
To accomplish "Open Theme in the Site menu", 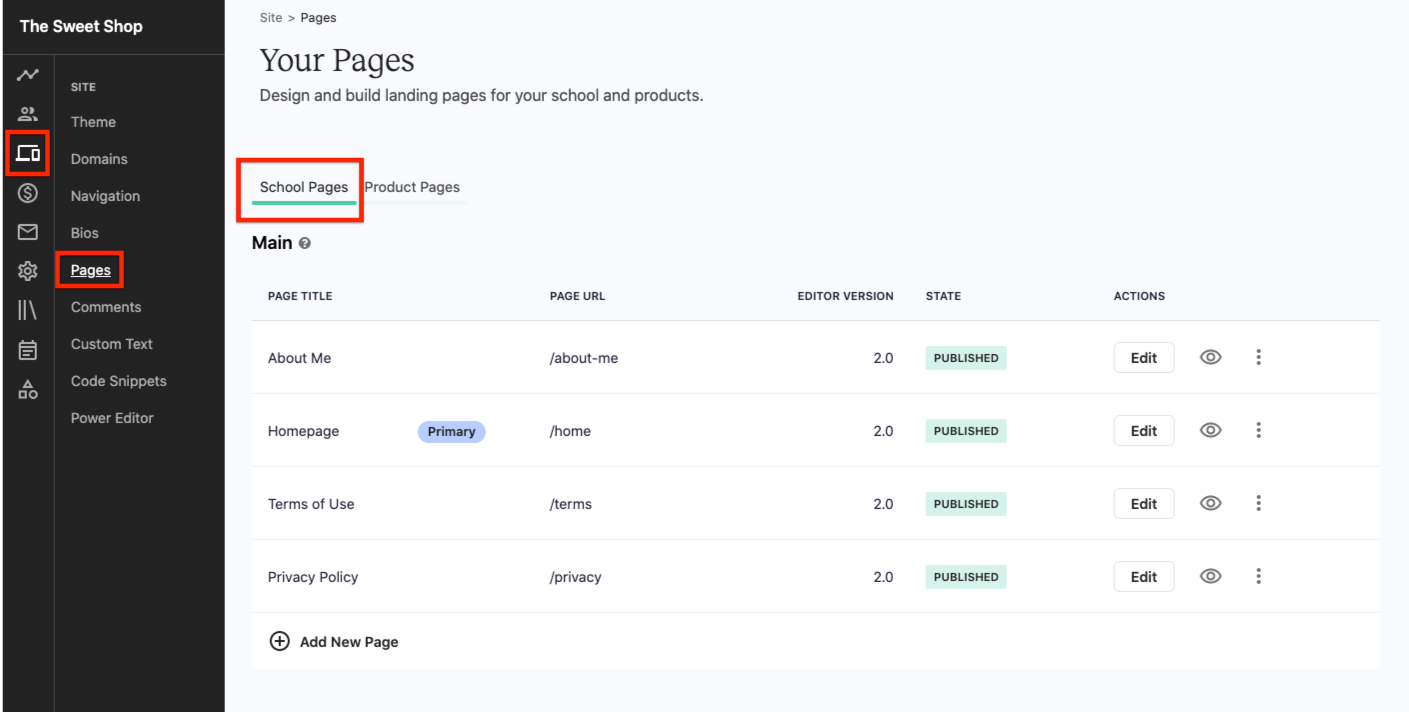I will (x=93, y=122).
